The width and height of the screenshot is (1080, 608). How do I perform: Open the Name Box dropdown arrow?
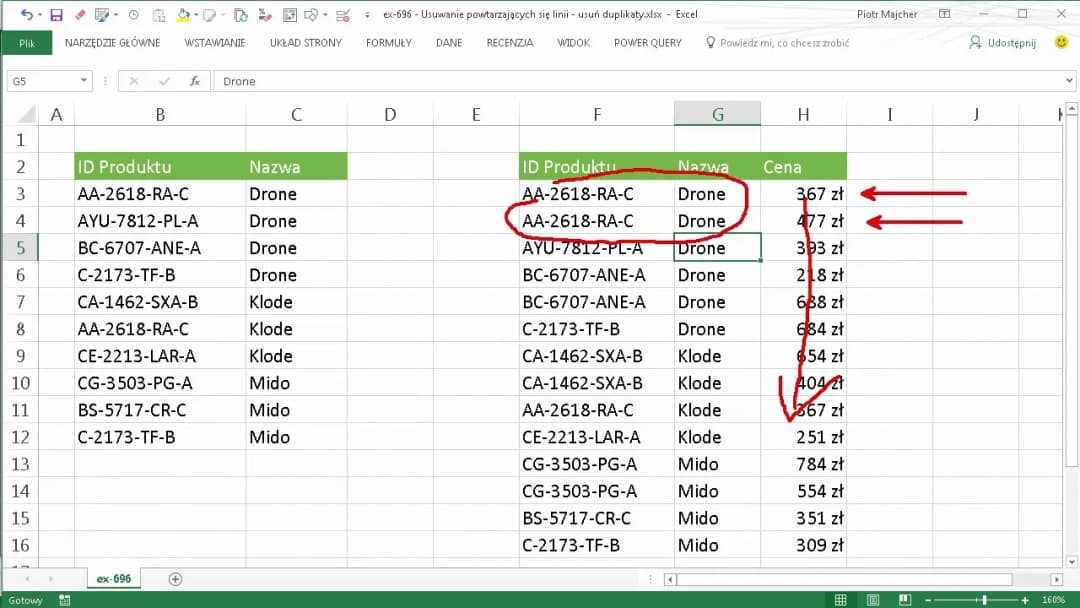pyautogui.click(x=82, y=81)
